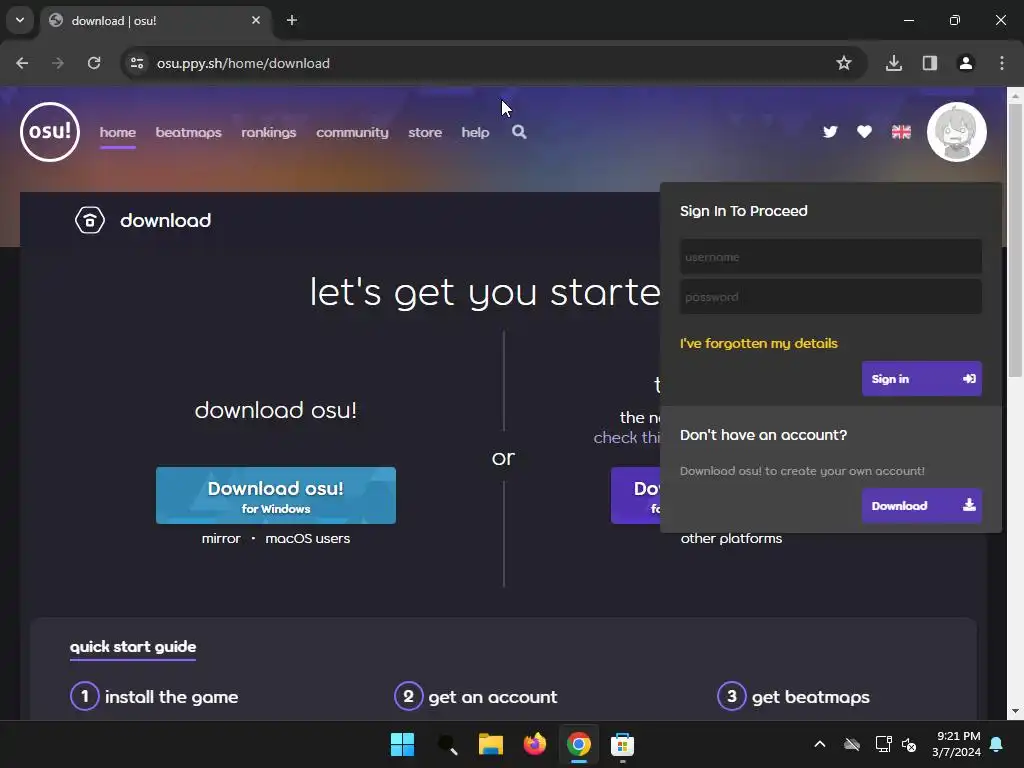Open Chrome profile icon
Image resolution: width=1024 pixels, height=768 pixels.
tap(966, 63)
